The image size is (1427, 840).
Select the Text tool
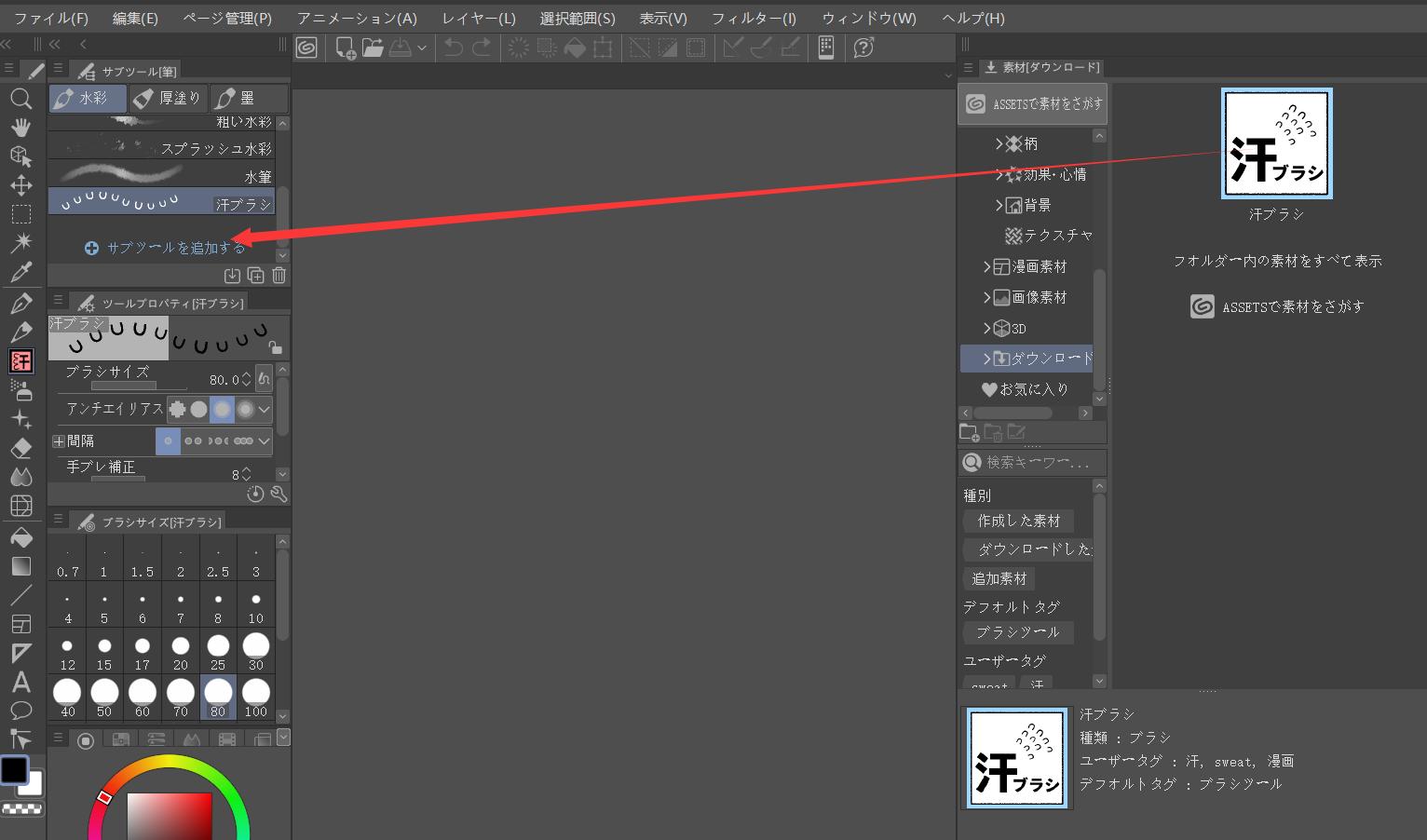point(20,681)
